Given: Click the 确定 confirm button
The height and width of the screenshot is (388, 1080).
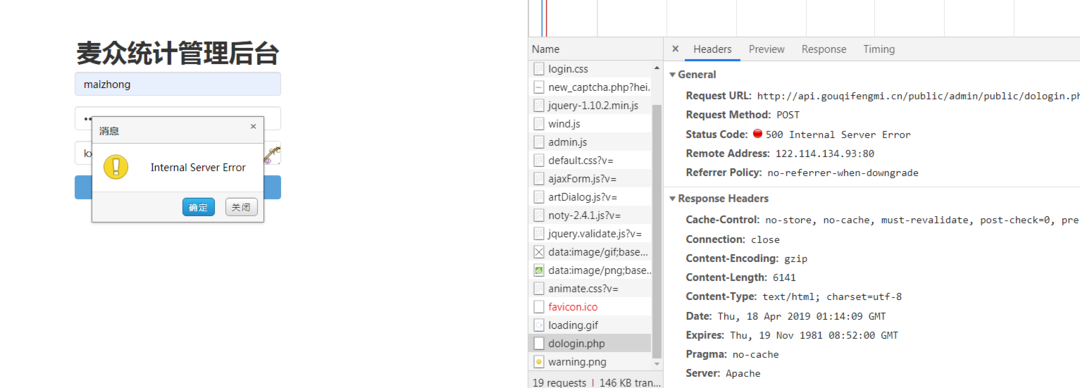Looking at the screenshot, I should pos(198,207).
